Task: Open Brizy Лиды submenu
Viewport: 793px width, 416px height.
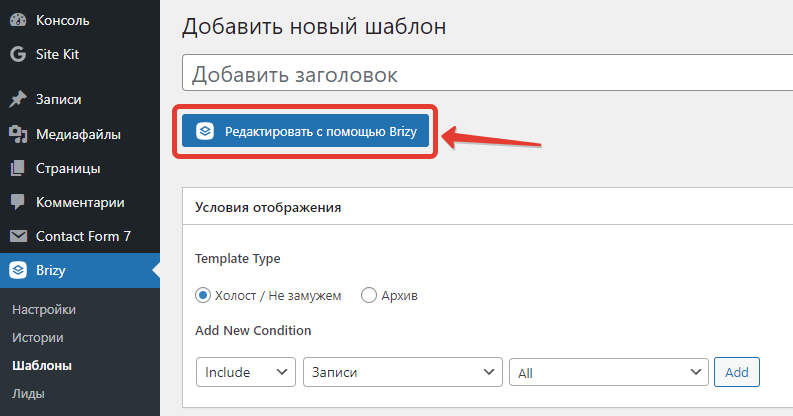Action: pyautogui.click(x=28, y=393)
